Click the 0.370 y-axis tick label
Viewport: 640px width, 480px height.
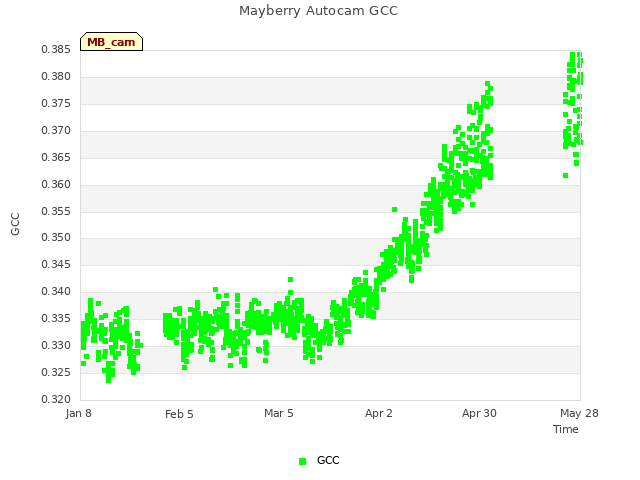(56, 130)
